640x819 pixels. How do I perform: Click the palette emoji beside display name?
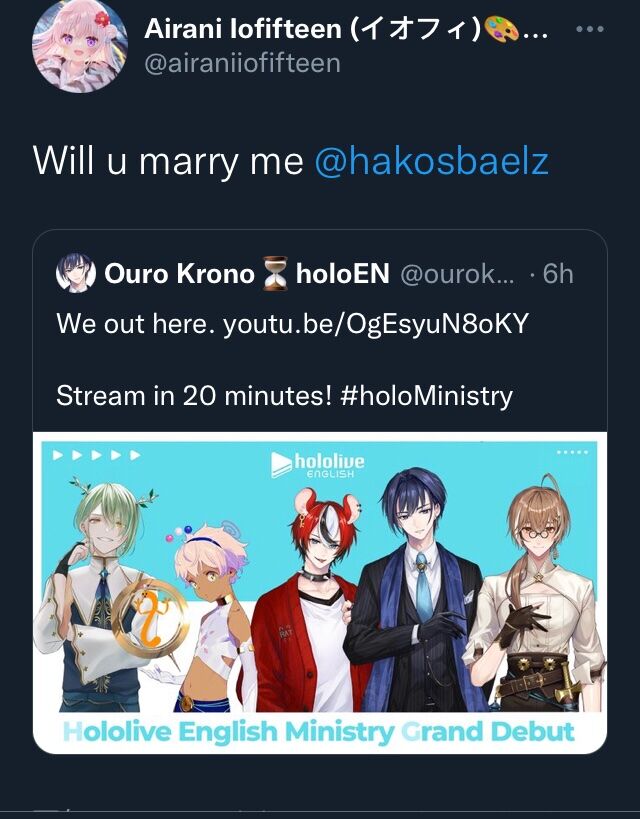pyautogui.click(x=501, y=29)
